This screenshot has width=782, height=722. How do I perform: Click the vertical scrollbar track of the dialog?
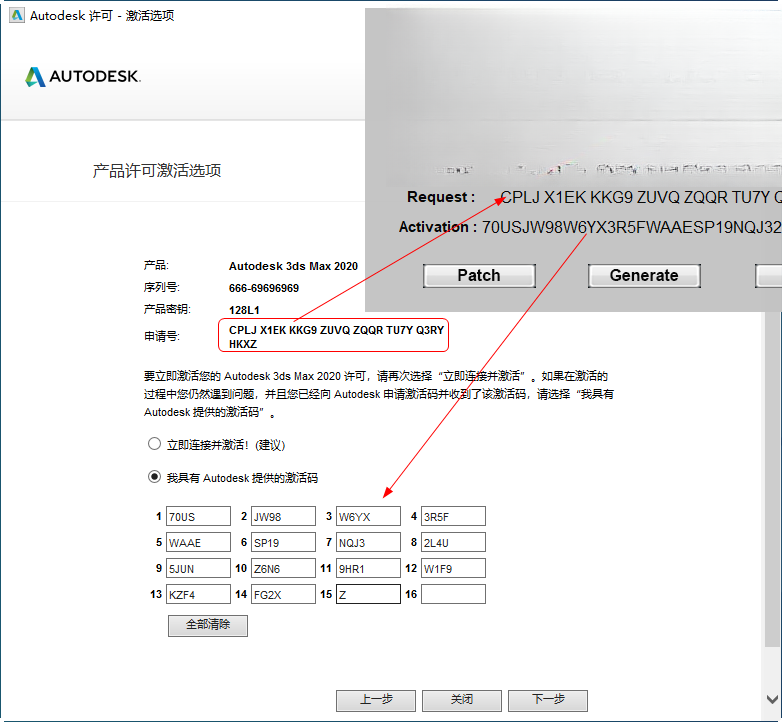point(772,479)
